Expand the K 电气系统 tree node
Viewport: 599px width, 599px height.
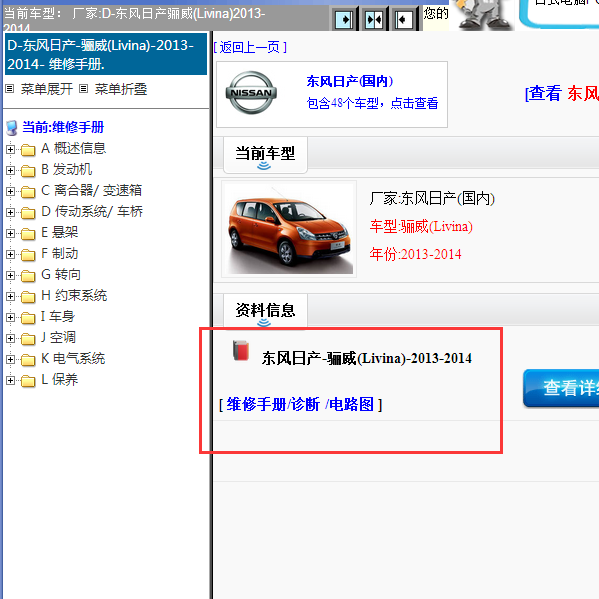coord(10,359)
